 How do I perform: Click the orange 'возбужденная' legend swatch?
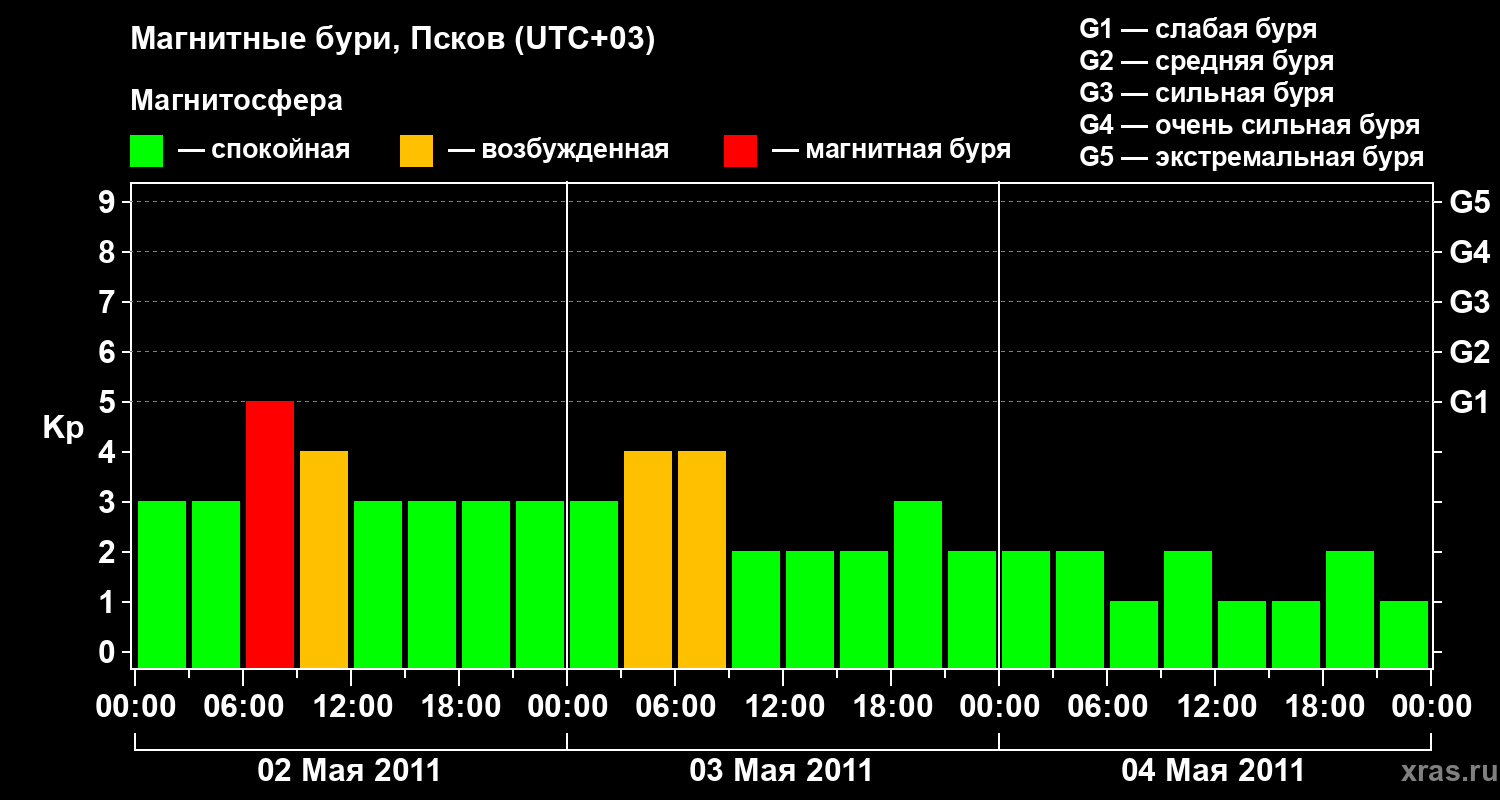point(417,151)
